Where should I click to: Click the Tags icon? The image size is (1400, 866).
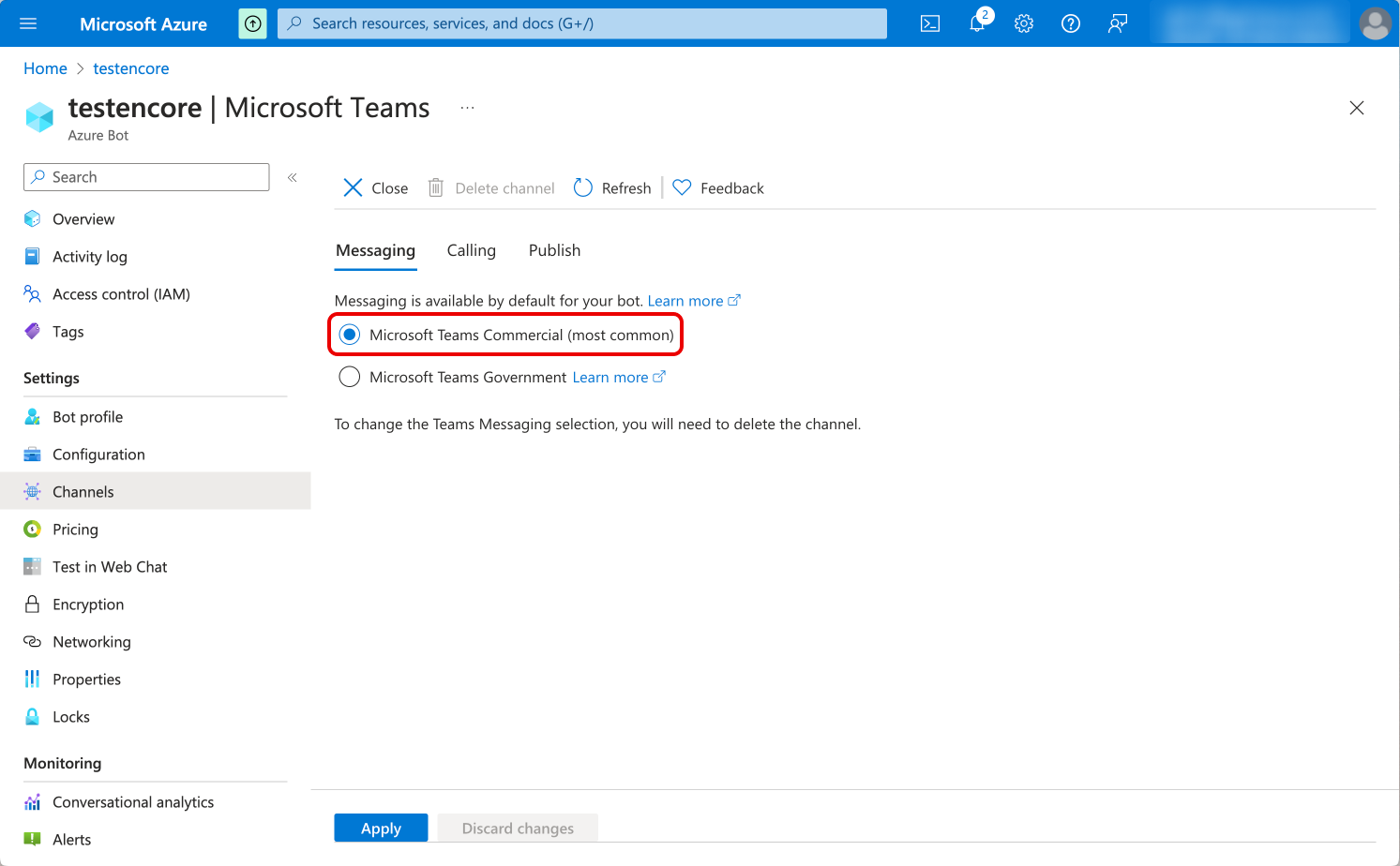(x=32, y=331)
